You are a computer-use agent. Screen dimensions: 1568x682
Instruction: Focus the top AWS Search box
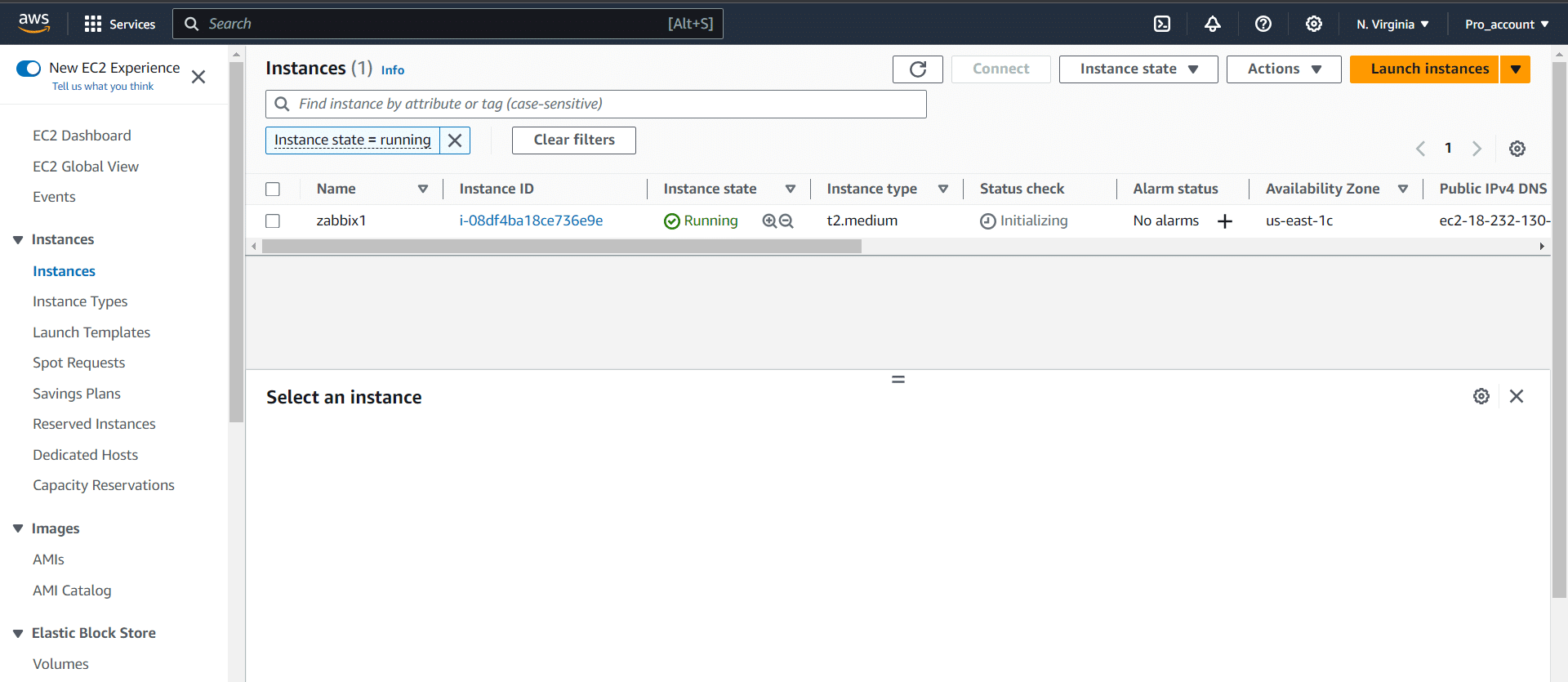448,24
